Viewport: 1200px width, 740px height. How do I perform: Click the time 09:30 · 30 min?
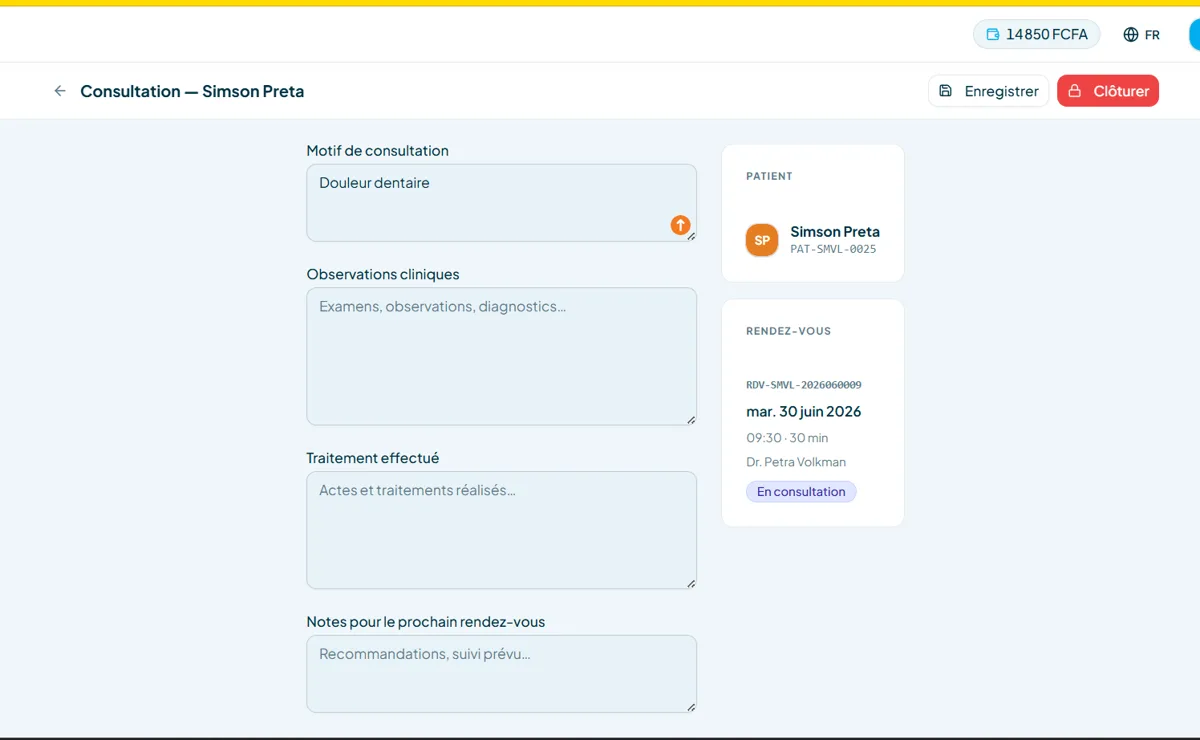787,438
